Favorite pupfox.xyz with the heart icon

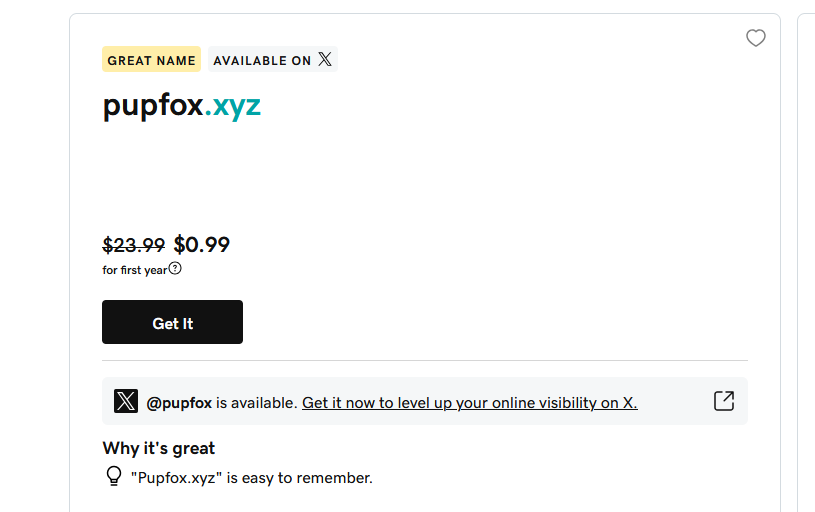tap(756, 38)
